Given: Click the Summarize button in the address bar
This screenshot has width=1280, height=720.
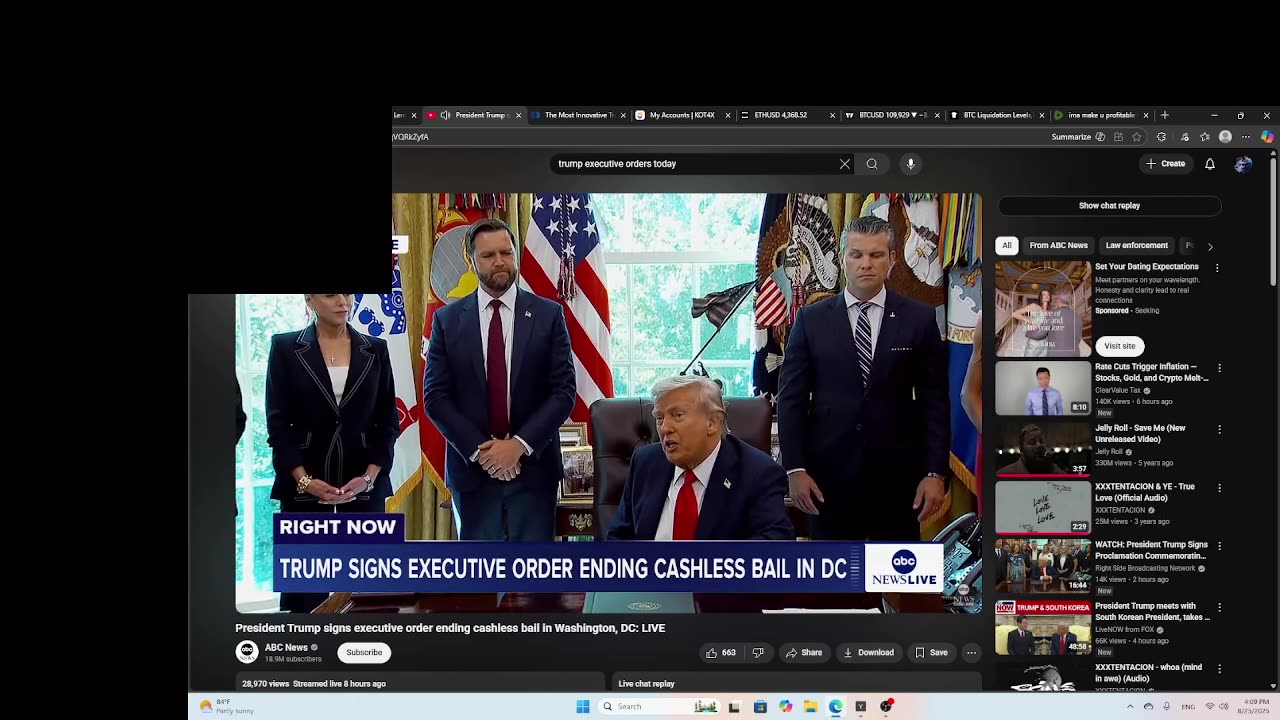Looking at the screenshot, I should 1077,137.
